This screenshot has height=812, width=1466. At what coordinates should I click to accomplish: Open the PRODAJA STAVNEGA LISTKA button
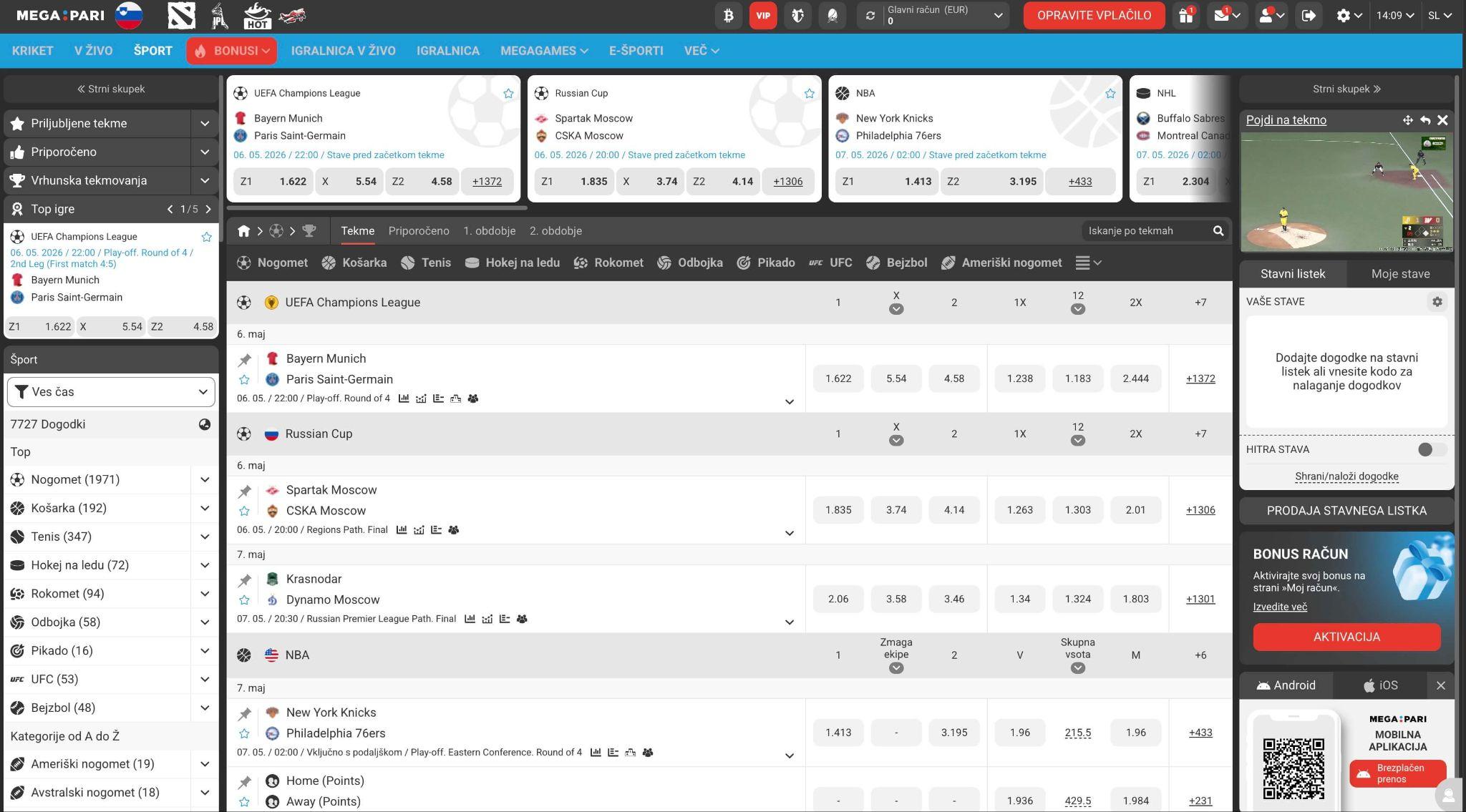click(1346, 511)
